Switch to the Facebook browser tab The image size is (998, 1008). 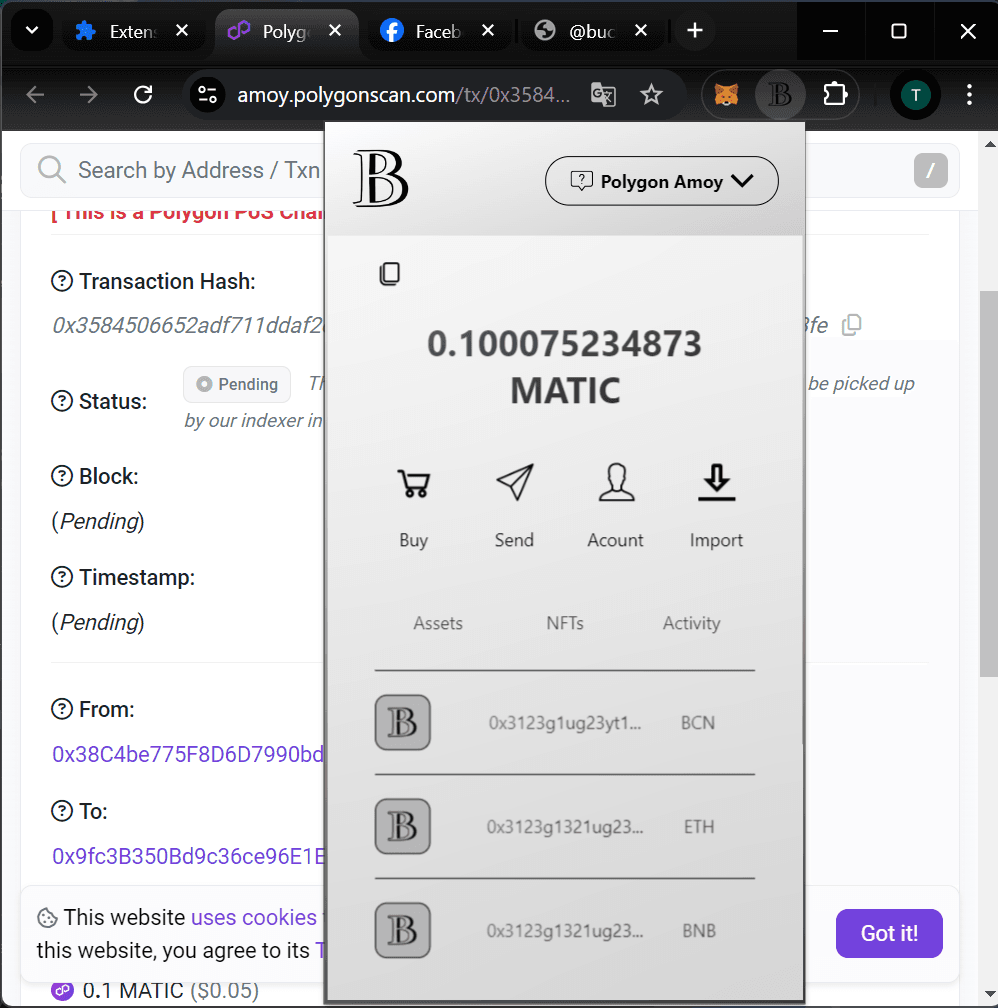440,31
